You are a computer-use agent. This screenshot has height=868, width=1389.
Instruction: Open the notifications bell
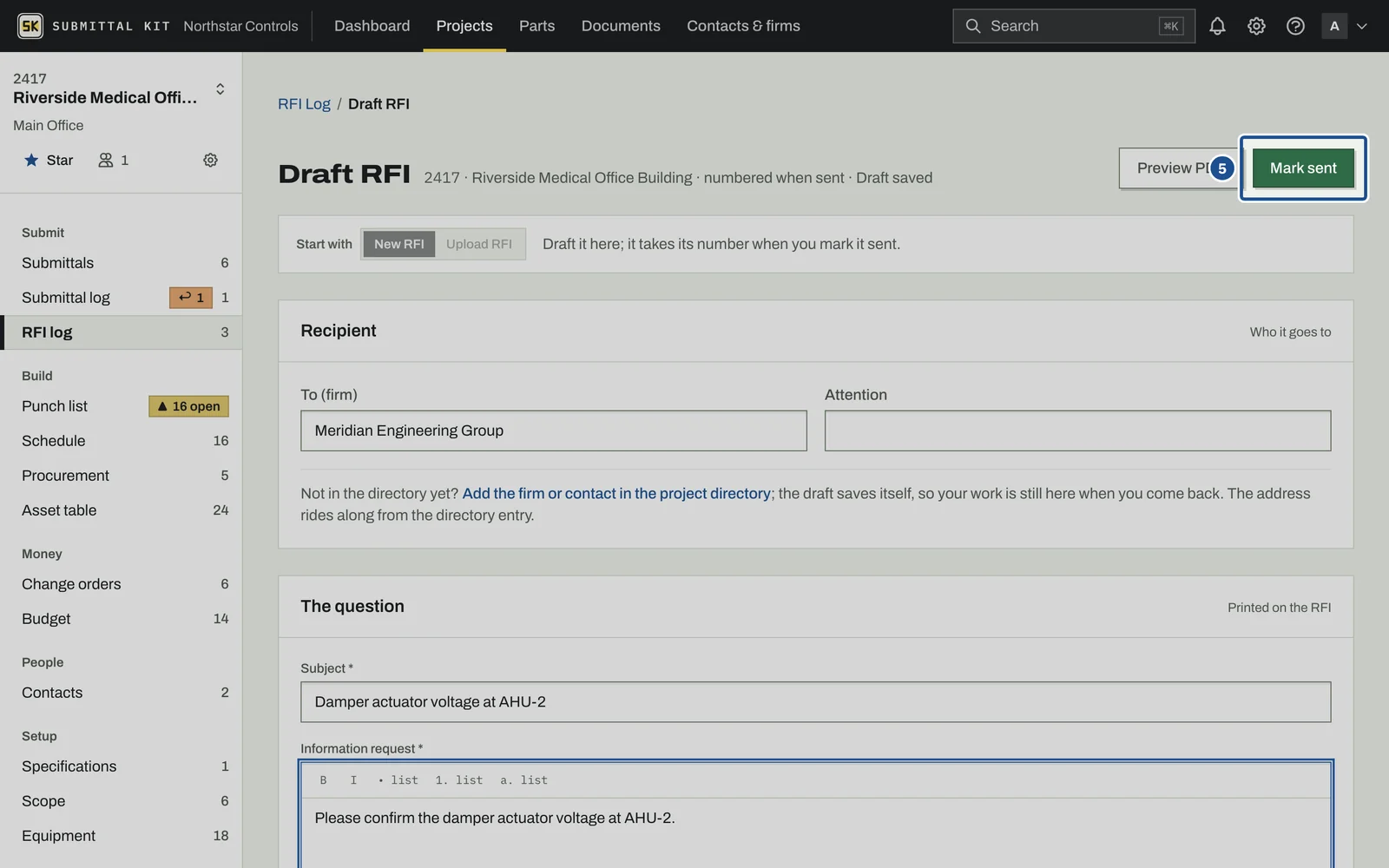click(x=1217, y=26)
